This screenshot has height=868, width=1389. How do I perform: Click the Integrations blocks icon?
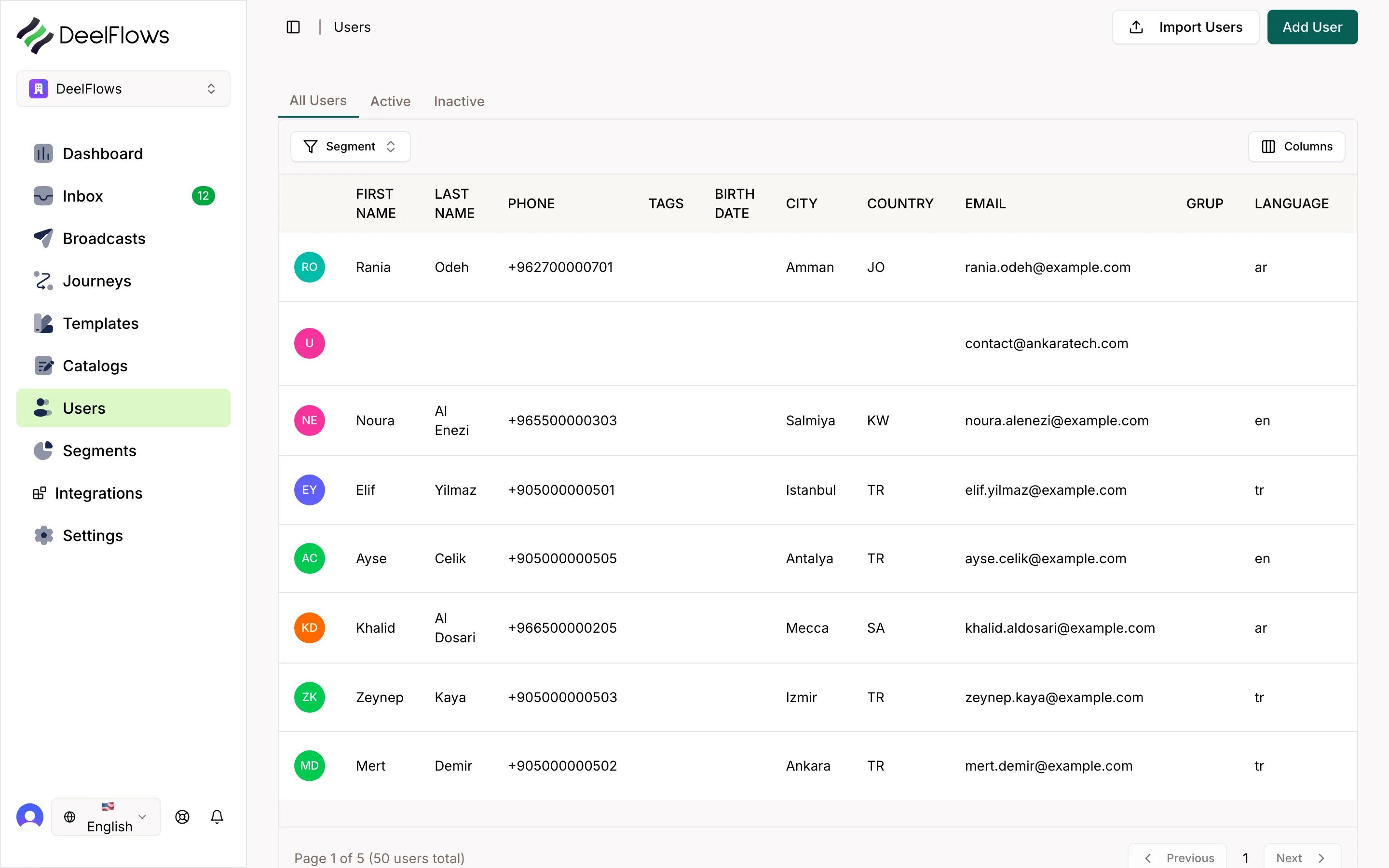[x=40, y=493]
